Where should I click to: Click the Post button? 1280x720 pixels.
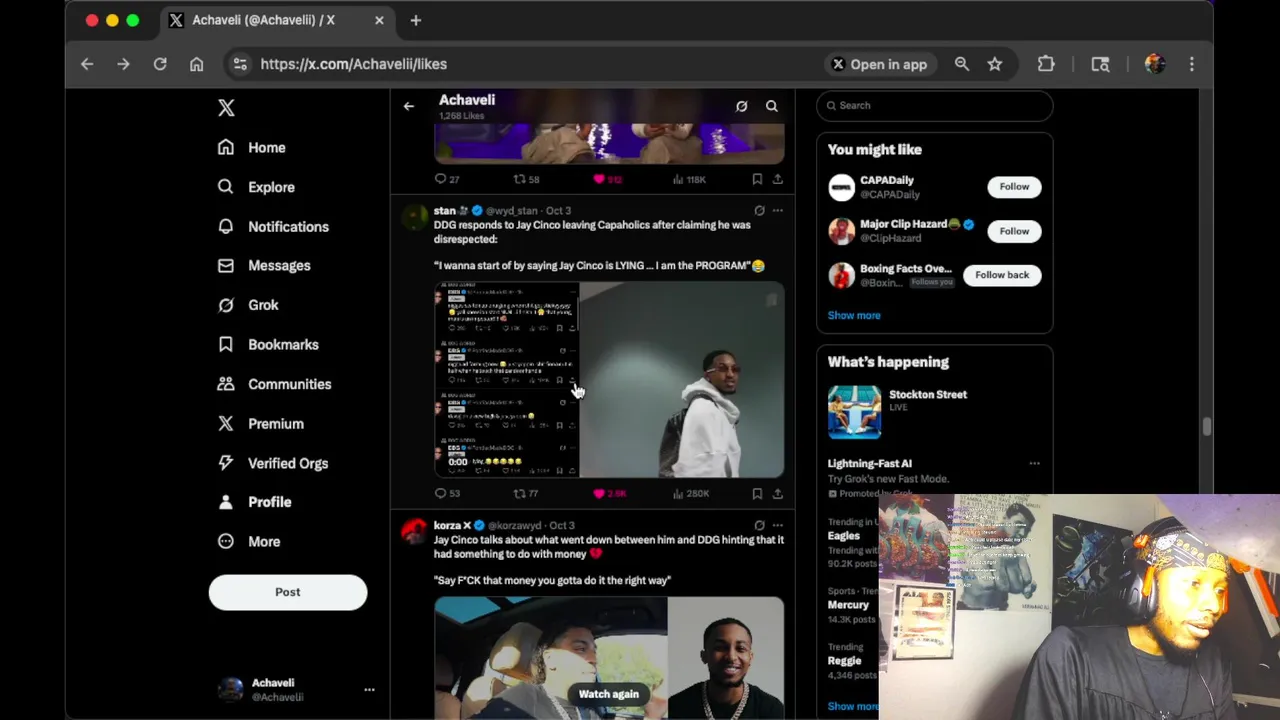pos(288,592)
